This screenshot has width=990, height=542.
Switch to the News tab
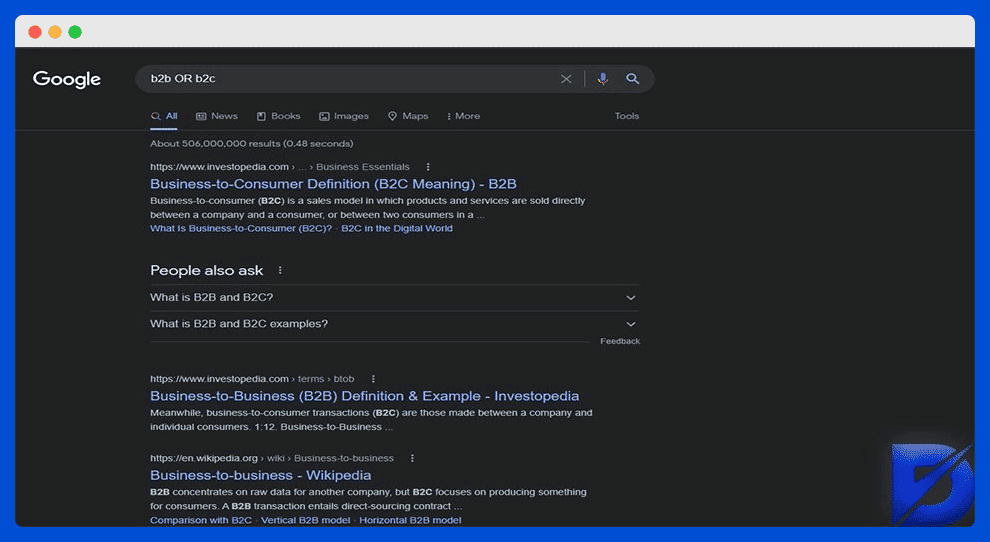click(x=217, y=116)
